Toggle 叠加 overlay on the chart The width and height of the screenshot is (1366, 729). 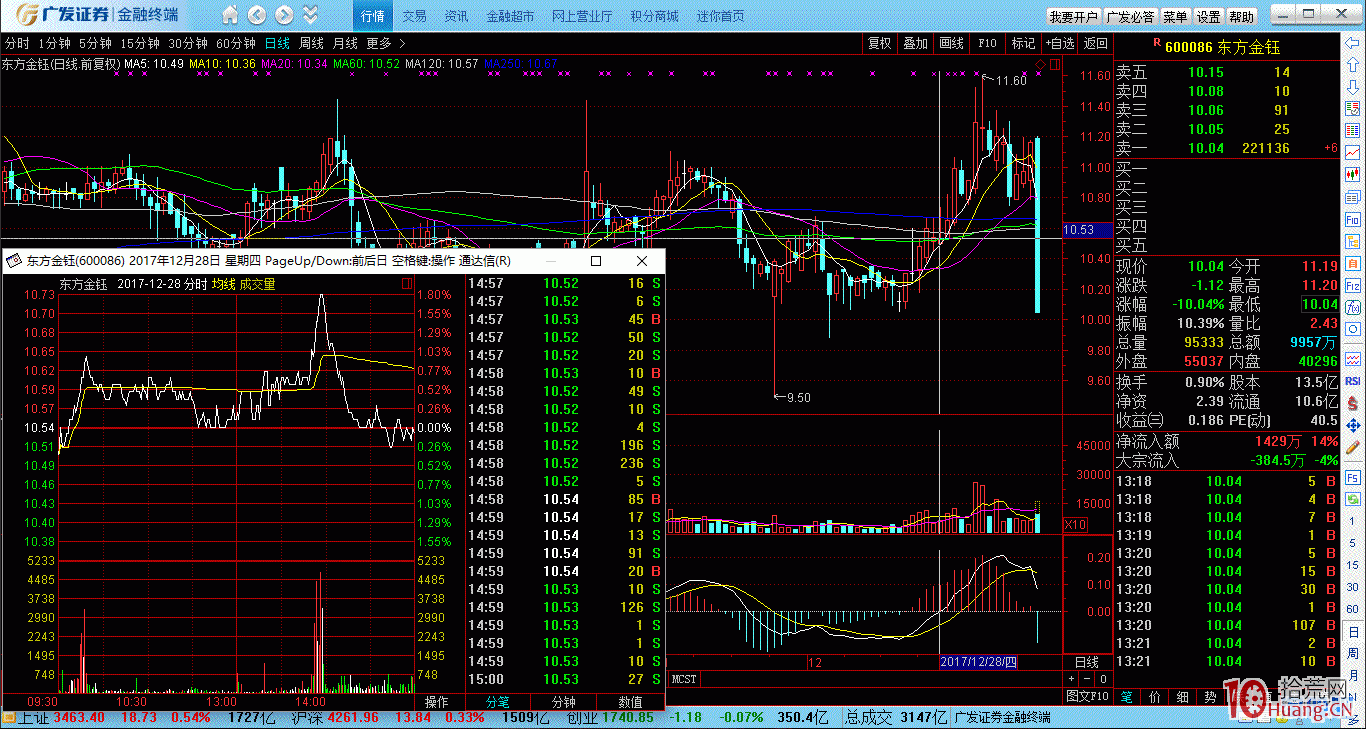915,43
